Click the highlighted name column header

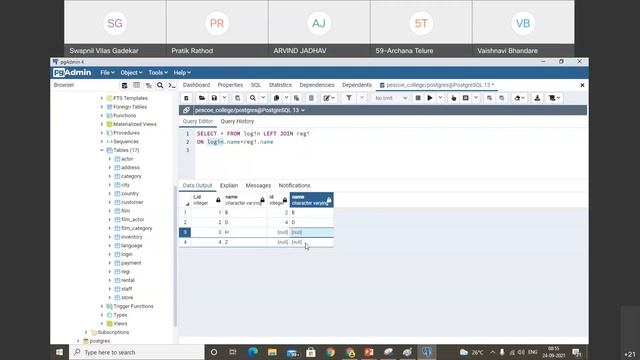point(311,200)
